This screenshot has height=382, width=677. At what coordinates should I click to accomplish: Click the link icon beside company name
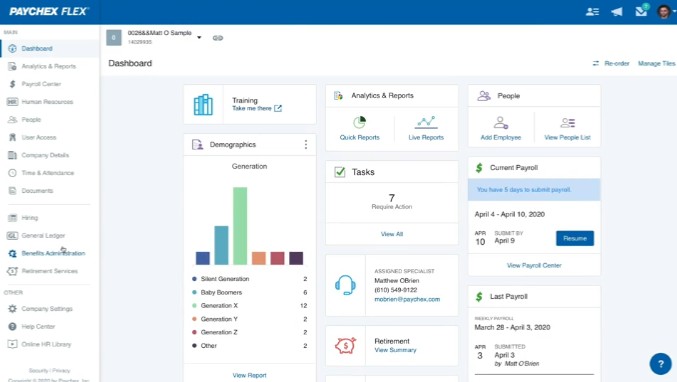click(218, 38)
